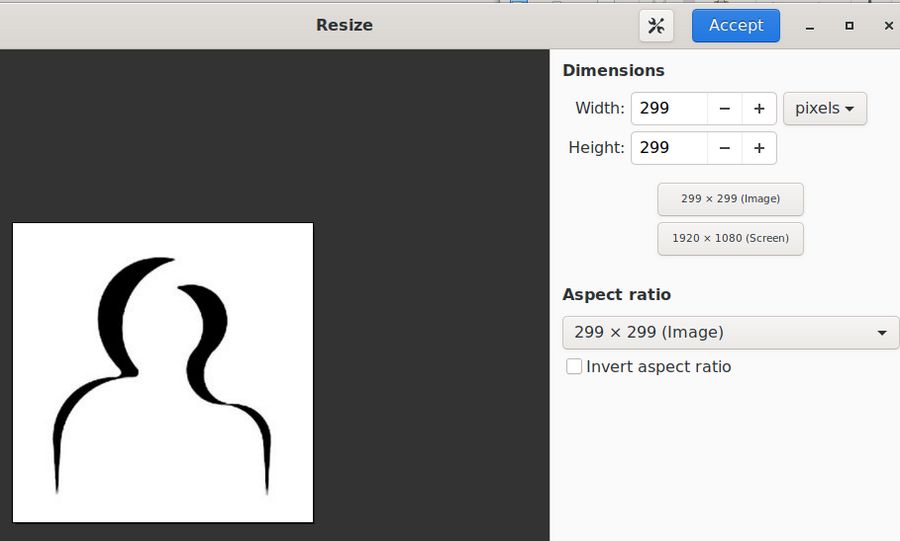The width and height of the screenshot is (900, 541).
Task: Choose the 1920 × 1080 (Screen) preset
Action: (x=730, y=239)
